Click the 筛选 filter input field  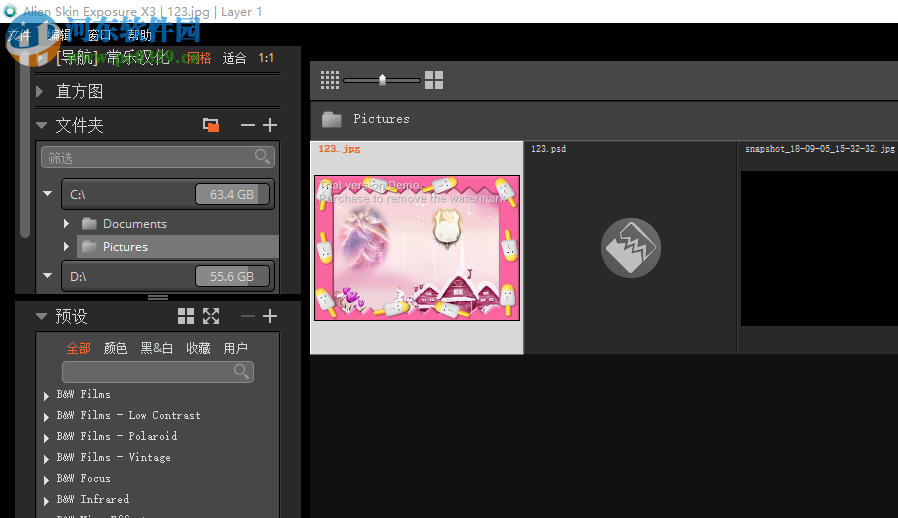coord(157,157)
